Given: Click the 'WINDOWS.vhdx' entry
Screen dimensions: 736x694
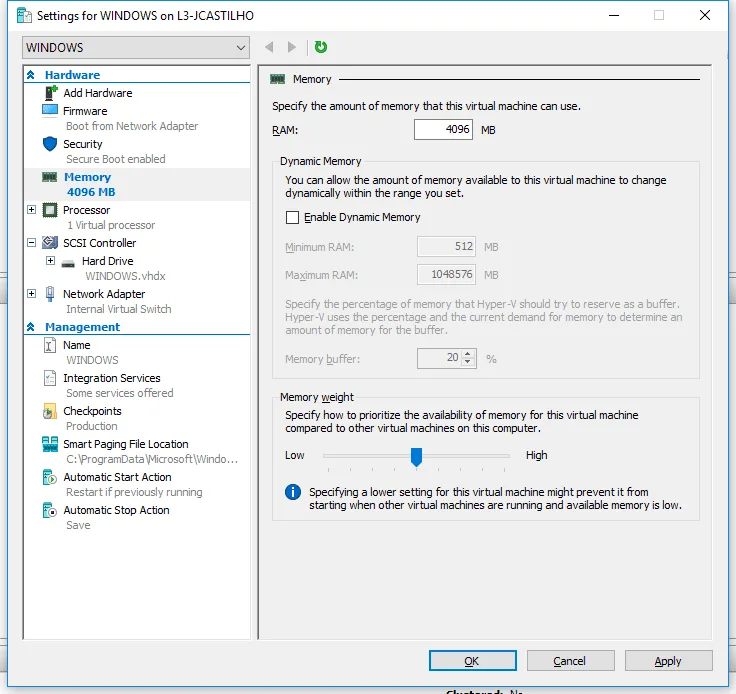Looking at the screenshot, I should click(x=125, y=276).
